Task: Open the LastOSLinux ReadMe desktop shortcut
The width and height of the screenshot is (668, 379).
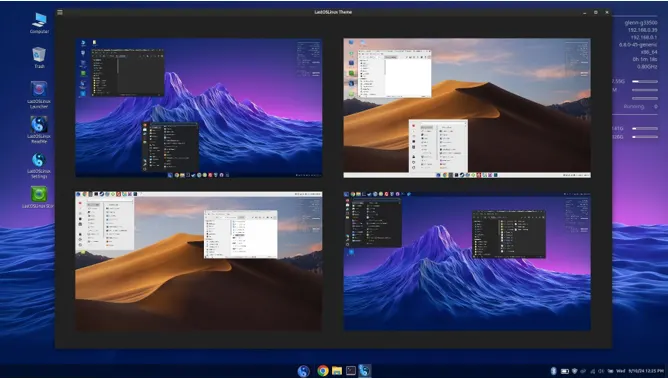Action: click(x=39, y=129)
